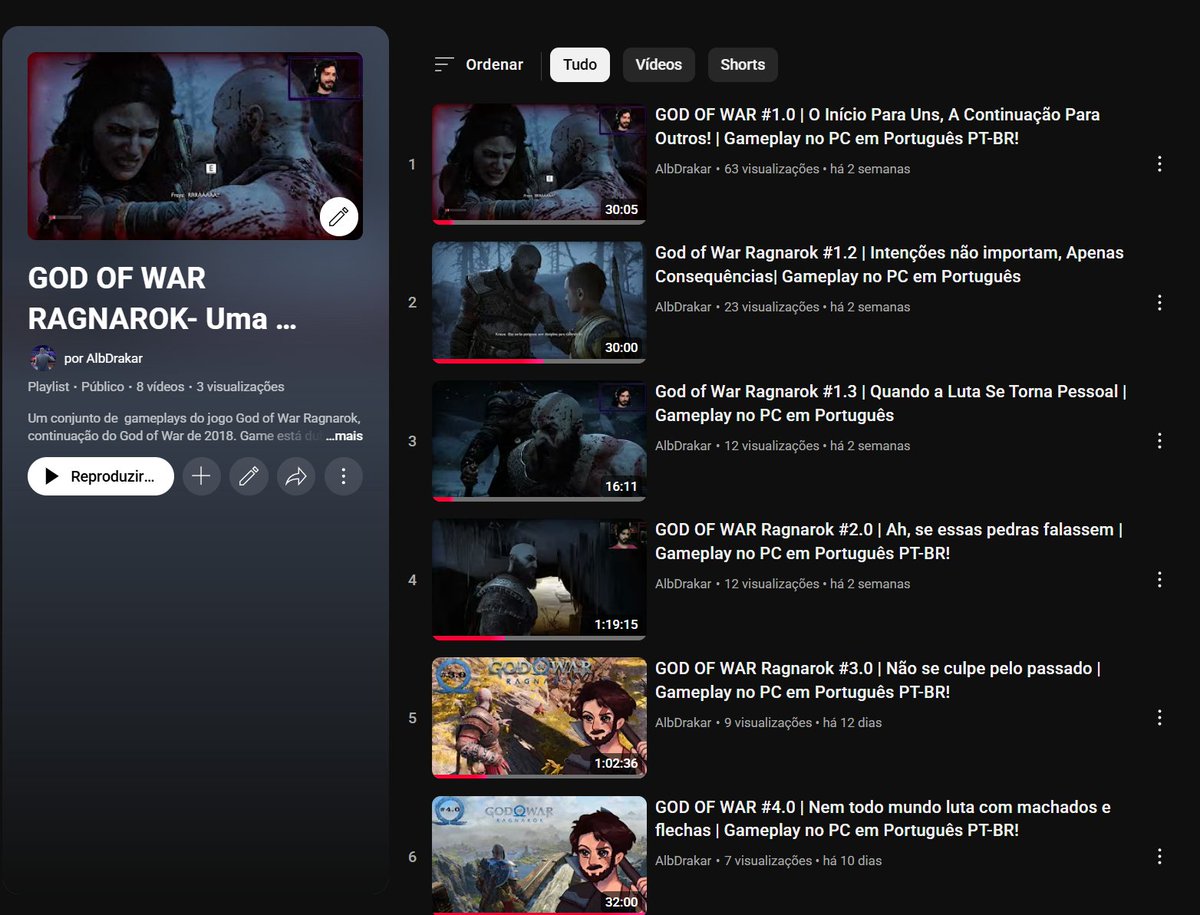Open the playlist more-options three-dot menu
Viewport: 1200px width, 915px height.
pyautogui.click(x=343, y=477)
